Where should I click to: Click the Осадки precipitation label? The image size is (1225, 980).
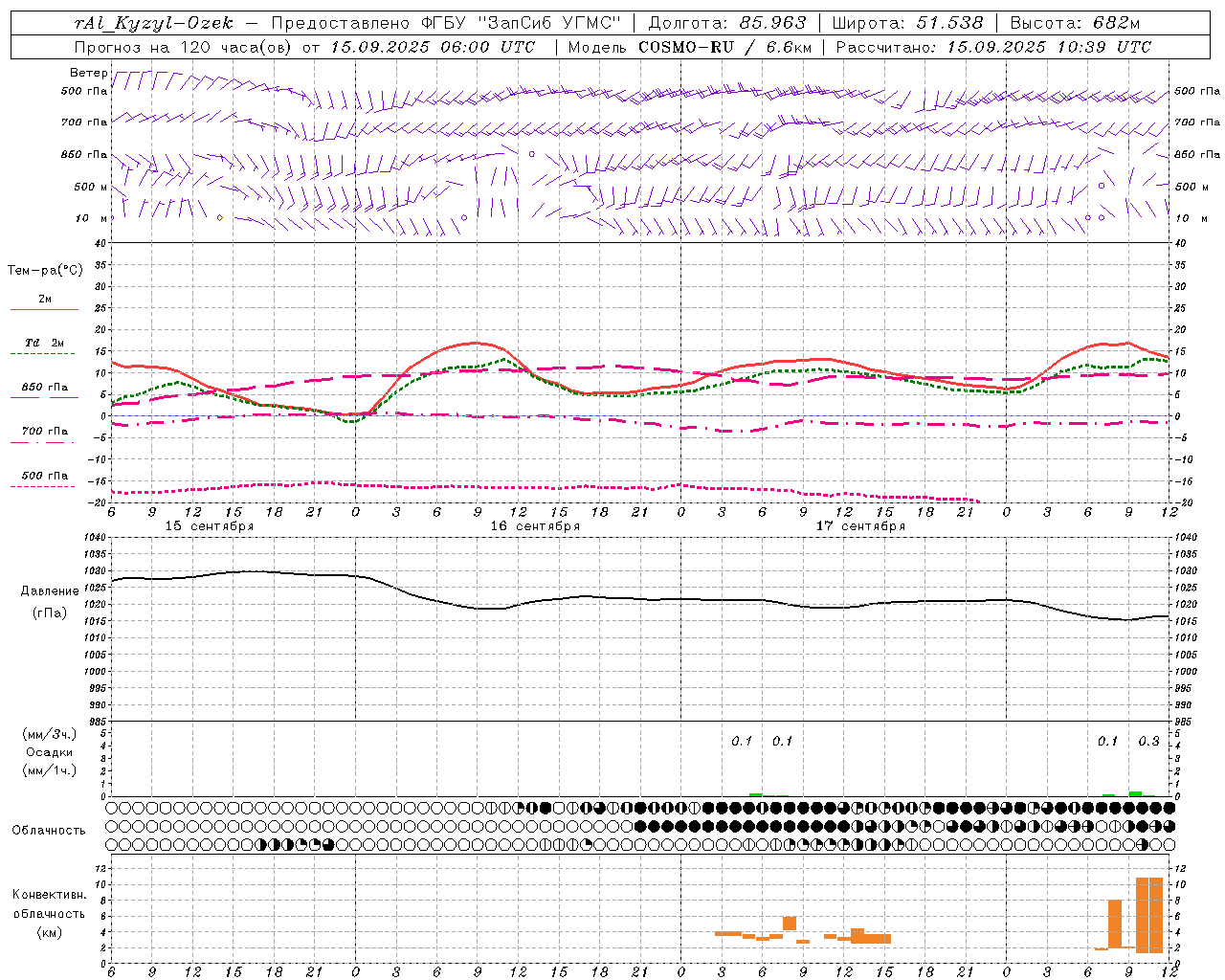pyautogui.click(x=50, y=752)
